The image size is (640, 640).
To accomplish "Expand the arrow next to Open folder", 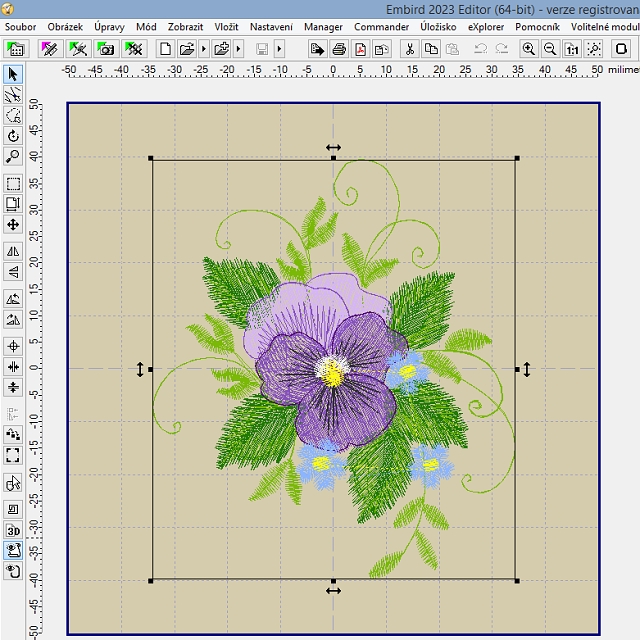I will pos(204,48).
